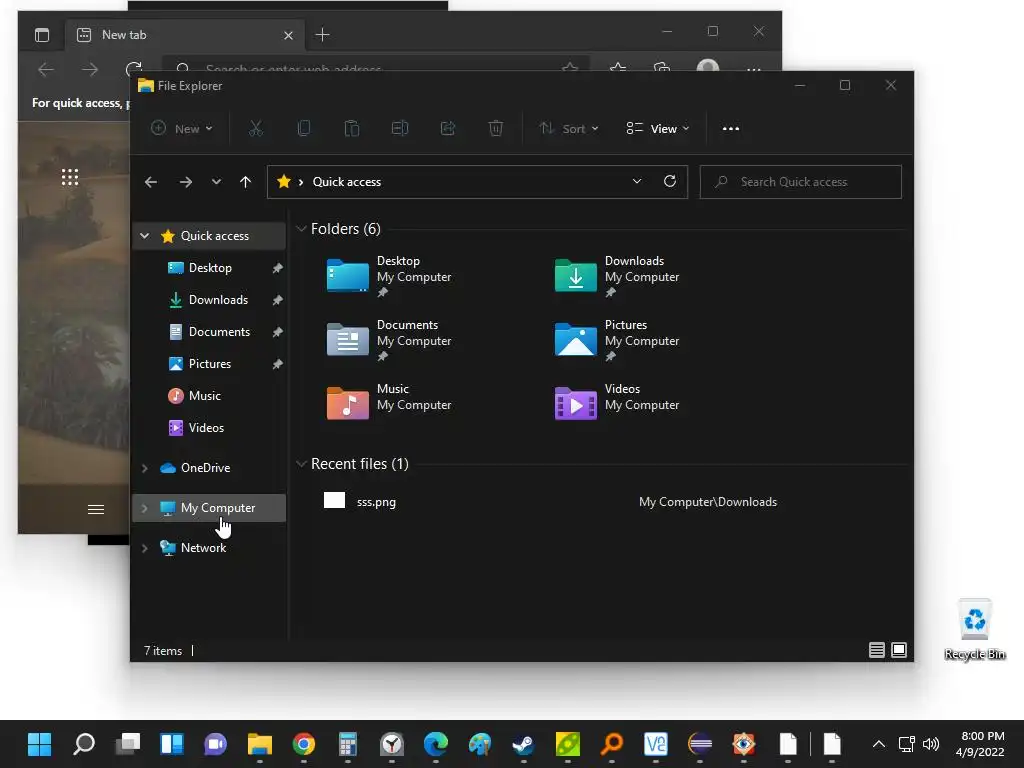This screenshot has height=768, width=1024.
Task: Switch to the New tab in Edge window
Action: [x=184, y=35]
